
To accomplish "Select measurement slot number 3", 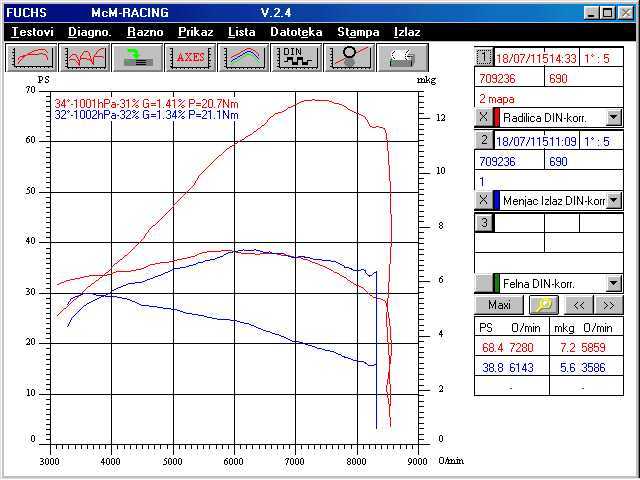I will (483, 222).
